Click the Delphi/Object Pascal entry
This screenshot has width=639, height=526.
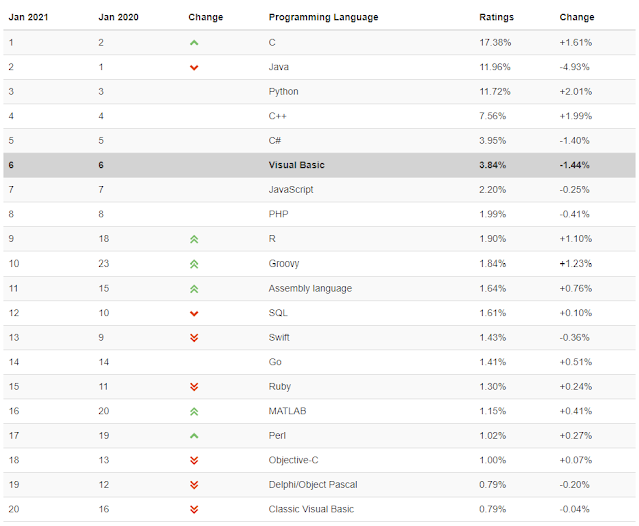point(313,485)
